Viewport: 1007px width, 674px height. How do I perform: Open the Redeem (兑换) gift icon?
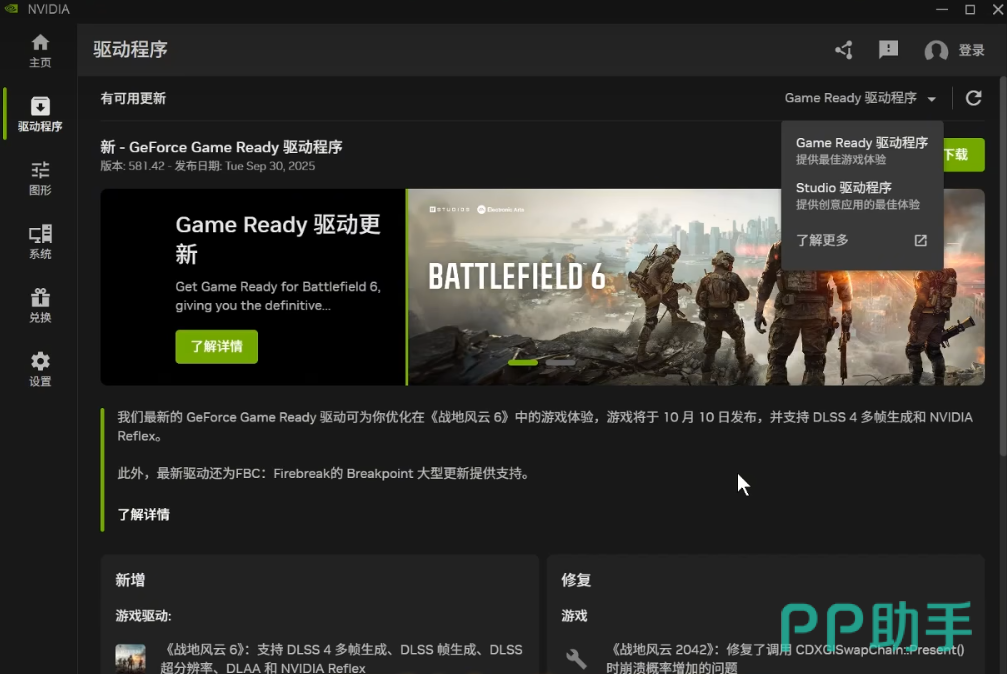(x=40, y=306)
